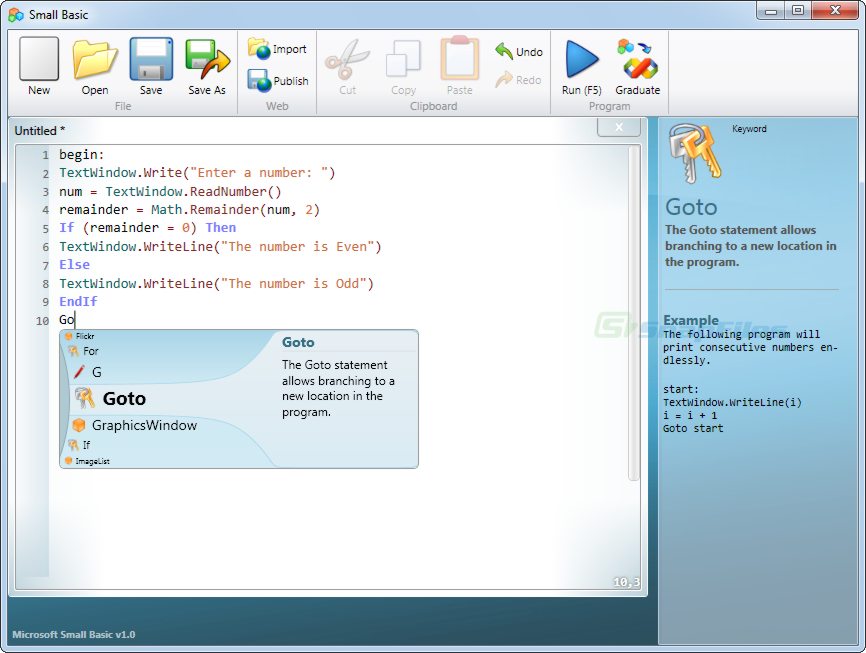
Task: Redo the last undone edit
Action: coord(518,80)
